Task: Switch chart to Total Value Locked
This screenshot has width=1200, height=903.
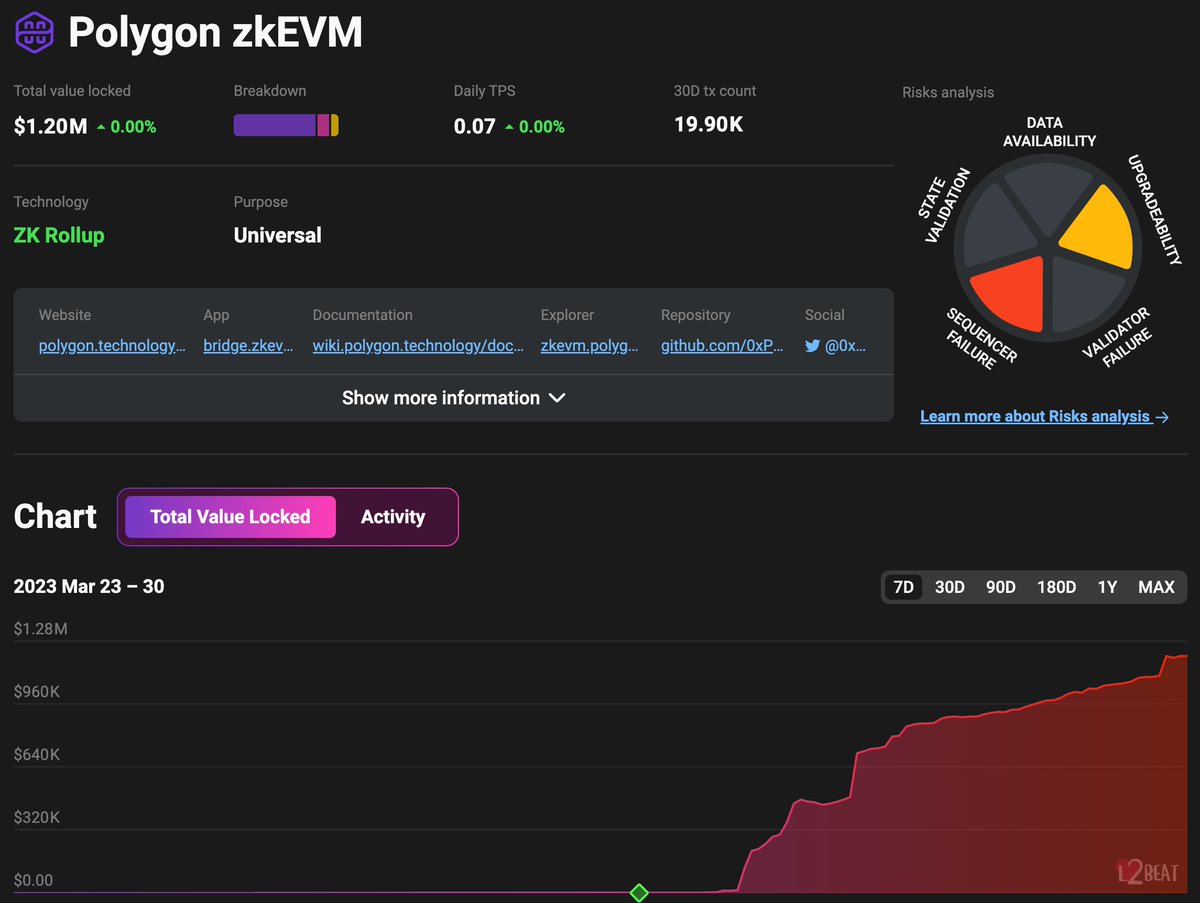Action: click(230, 517)
